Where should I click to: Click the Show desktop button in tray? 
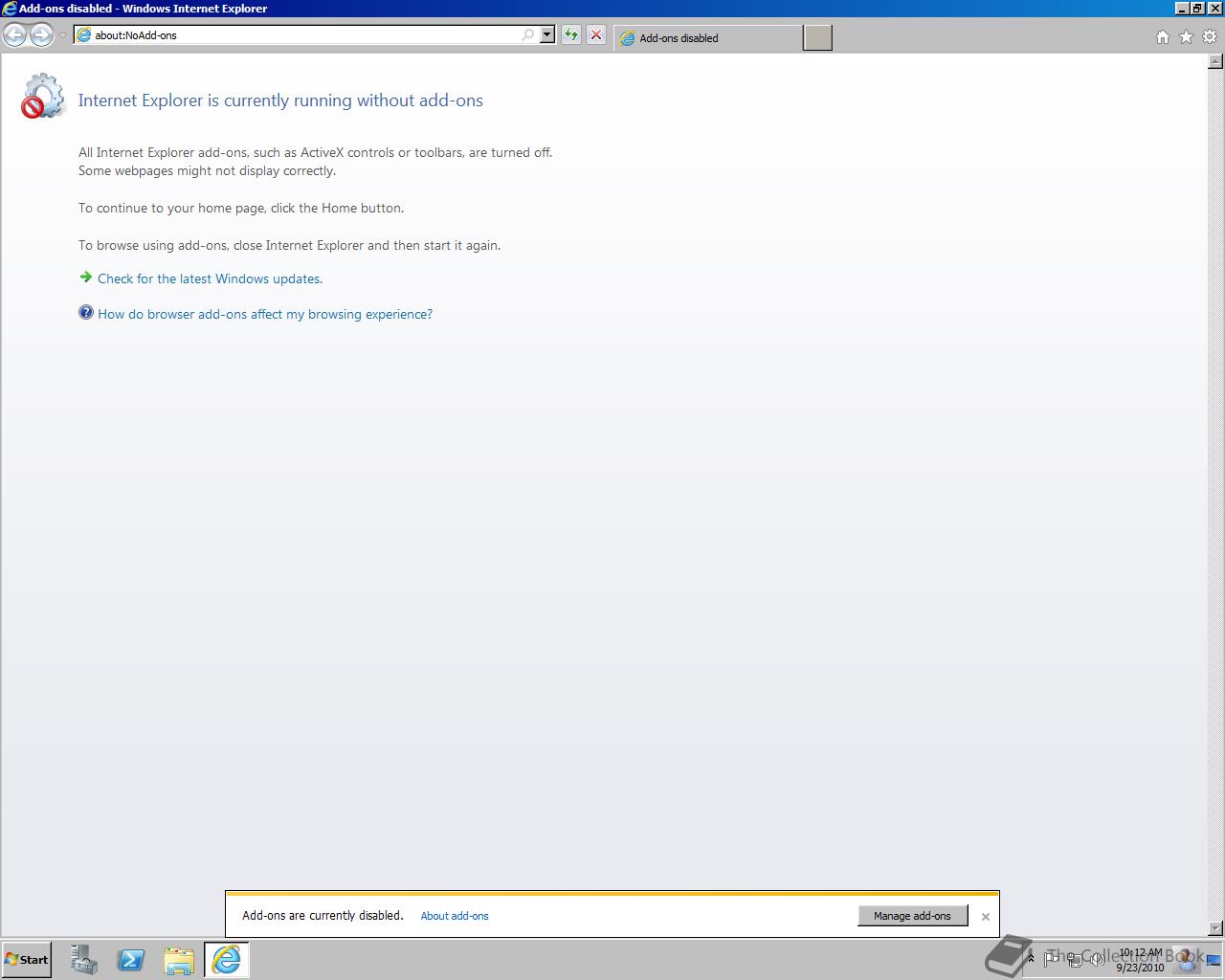[1214, 960]
